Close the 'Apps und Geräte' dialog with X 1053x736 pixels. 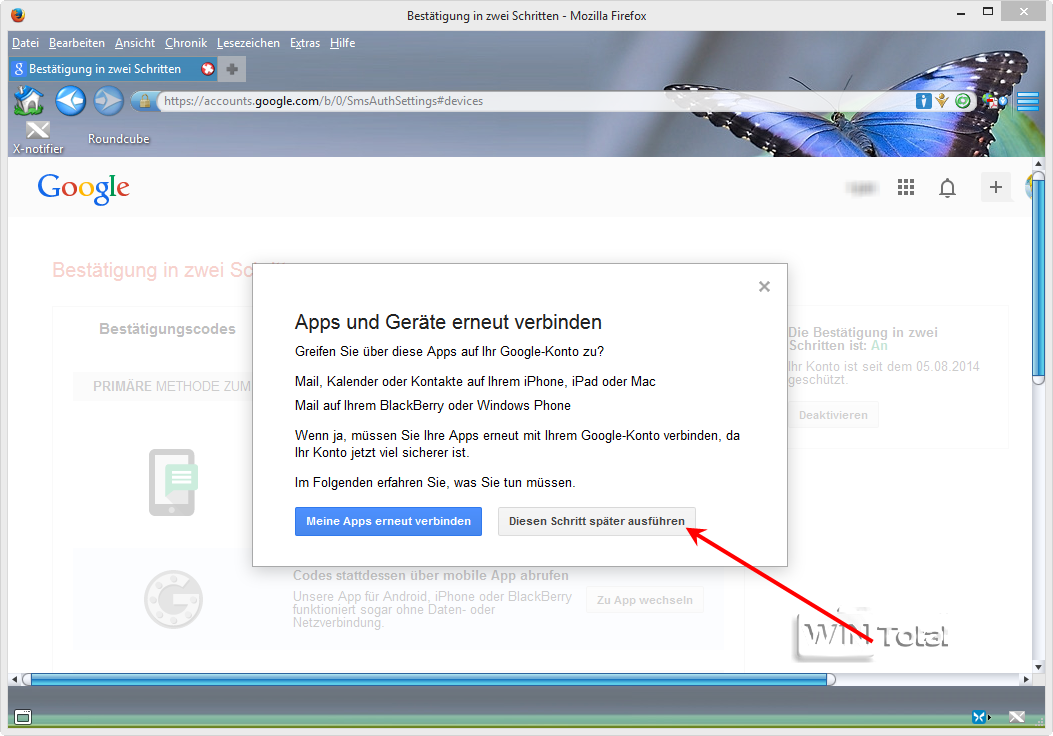[764, 287]
